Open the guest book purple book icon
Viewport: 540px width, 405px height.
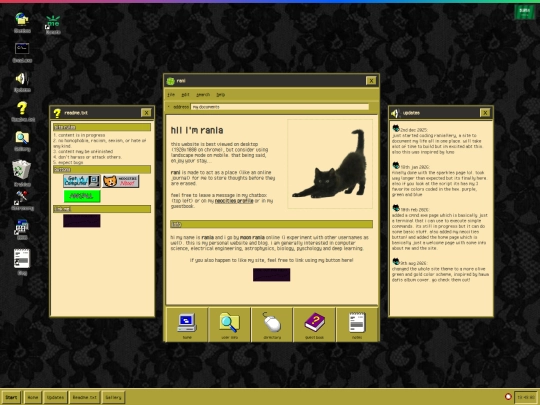point(314,322)
